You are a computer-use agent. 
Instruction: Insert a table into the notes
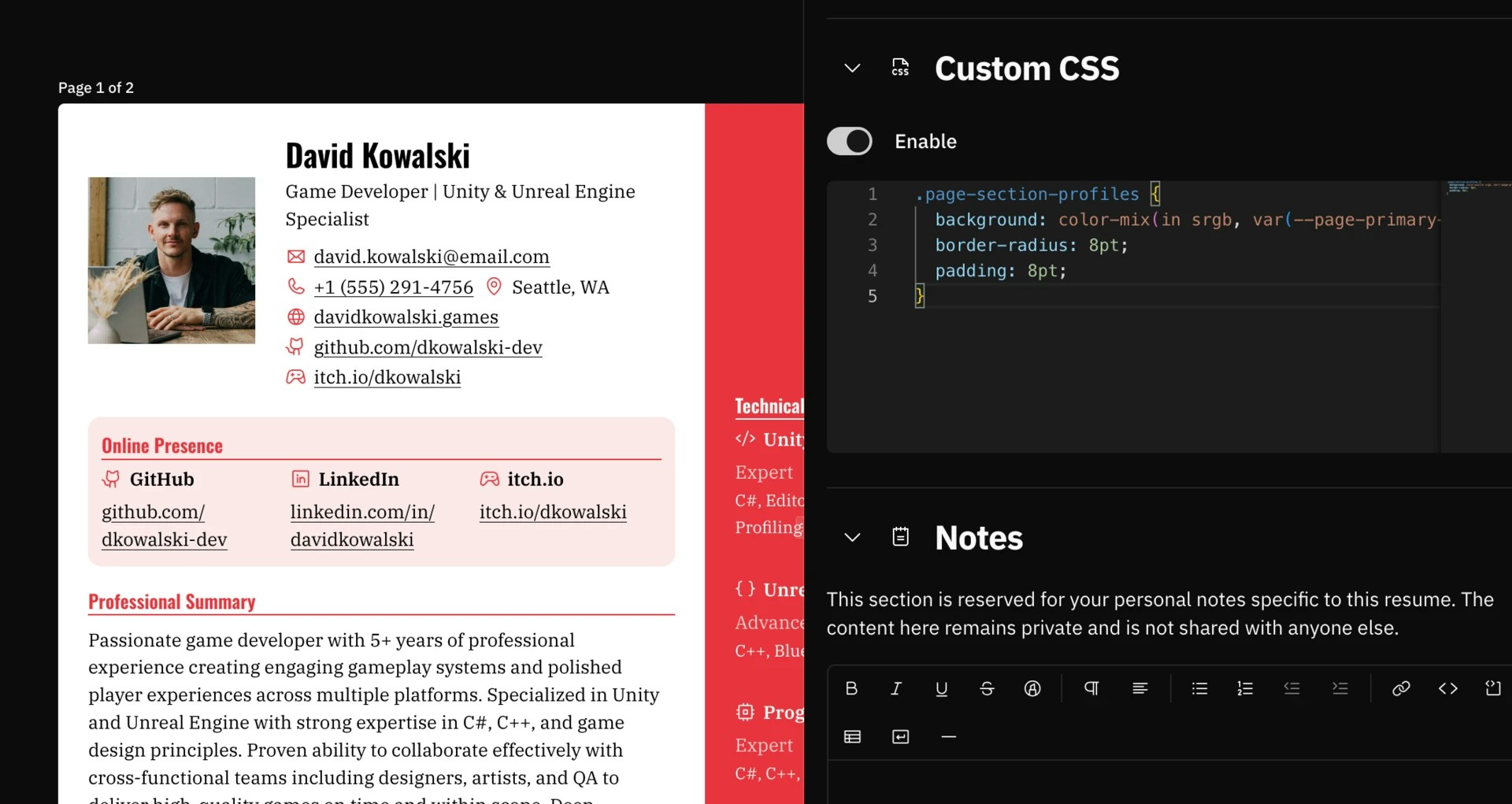pos(853,737)
